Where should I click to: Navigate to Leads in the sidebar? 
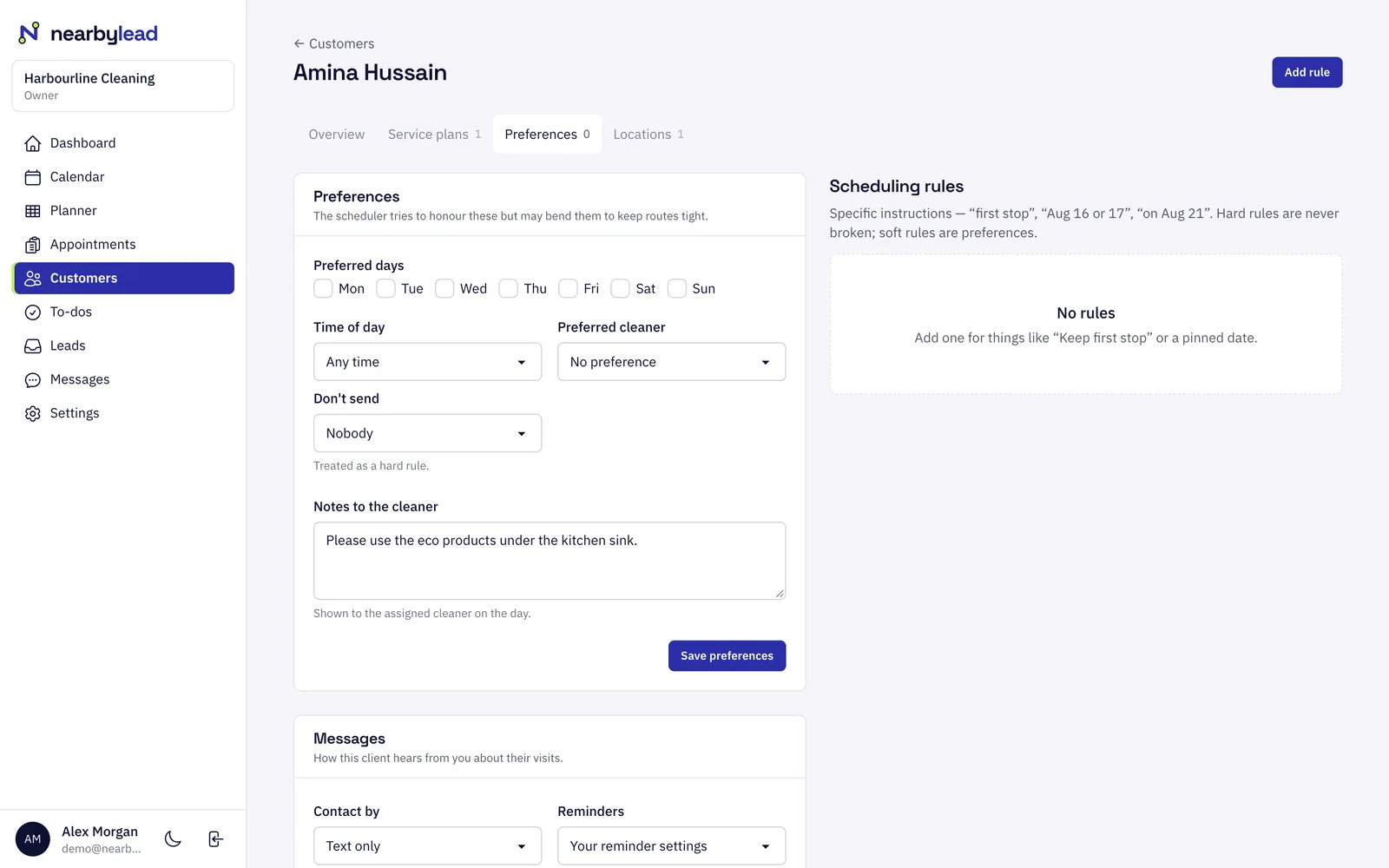click(123, 346)
